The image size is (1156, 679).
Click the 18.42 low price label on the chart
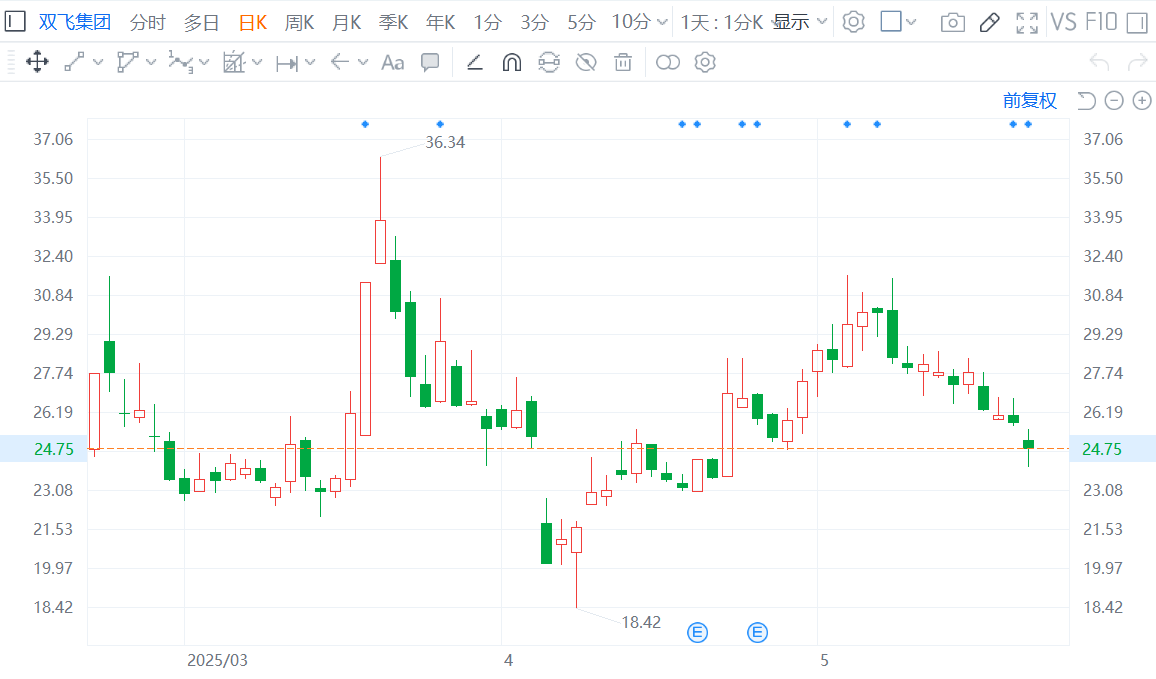point(641,622)
